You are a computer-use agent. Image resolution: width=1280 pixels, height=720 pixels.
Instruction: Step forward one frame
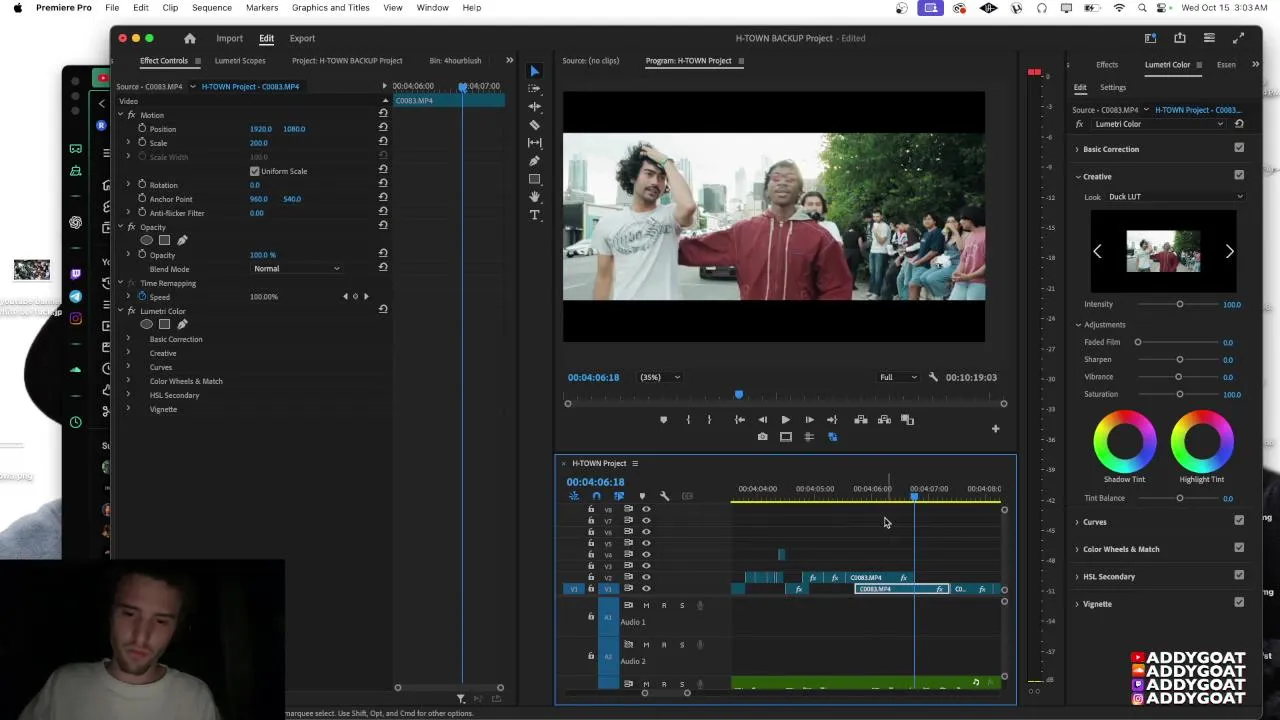click(x=809, y=420)
